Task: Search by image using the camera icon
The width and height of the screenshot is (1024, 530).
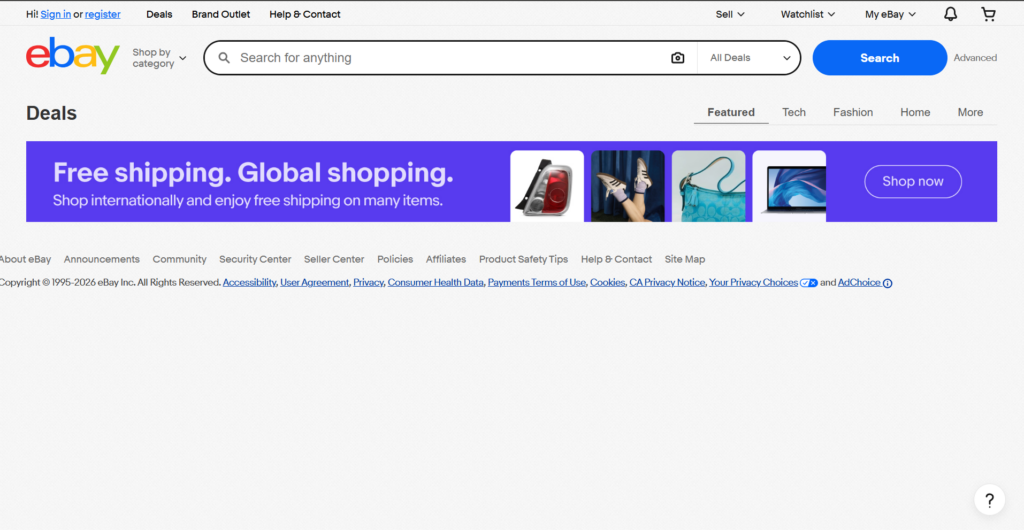Action: pos(677,58)
